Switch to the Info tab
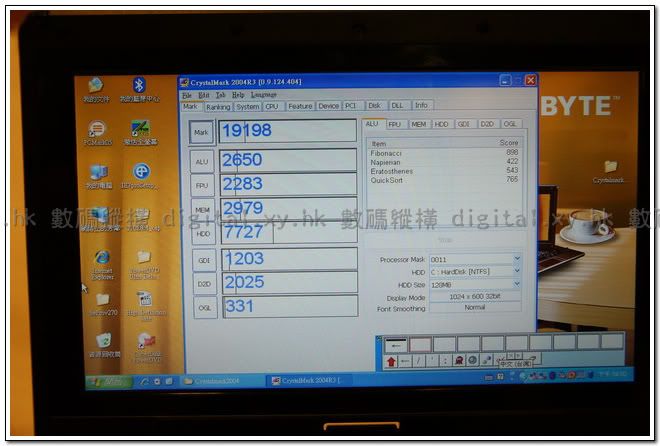660x446 pixels. [422, 105]
